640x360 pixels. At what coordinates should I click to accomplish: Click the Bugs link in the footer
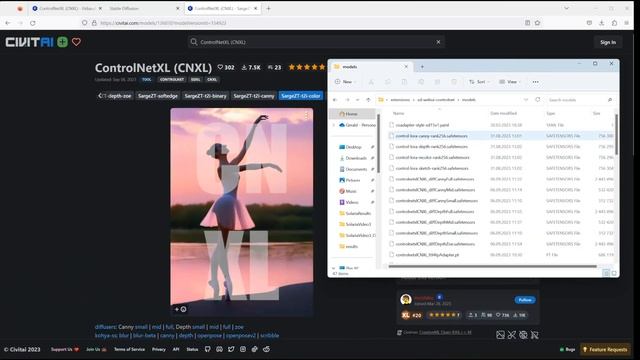click(567, 349)
